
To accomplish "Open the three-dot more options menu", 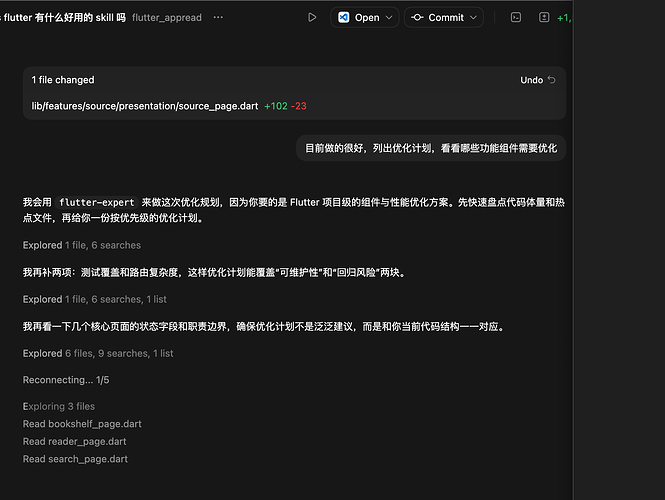I will pyautogui.click(x=218, y=17).
